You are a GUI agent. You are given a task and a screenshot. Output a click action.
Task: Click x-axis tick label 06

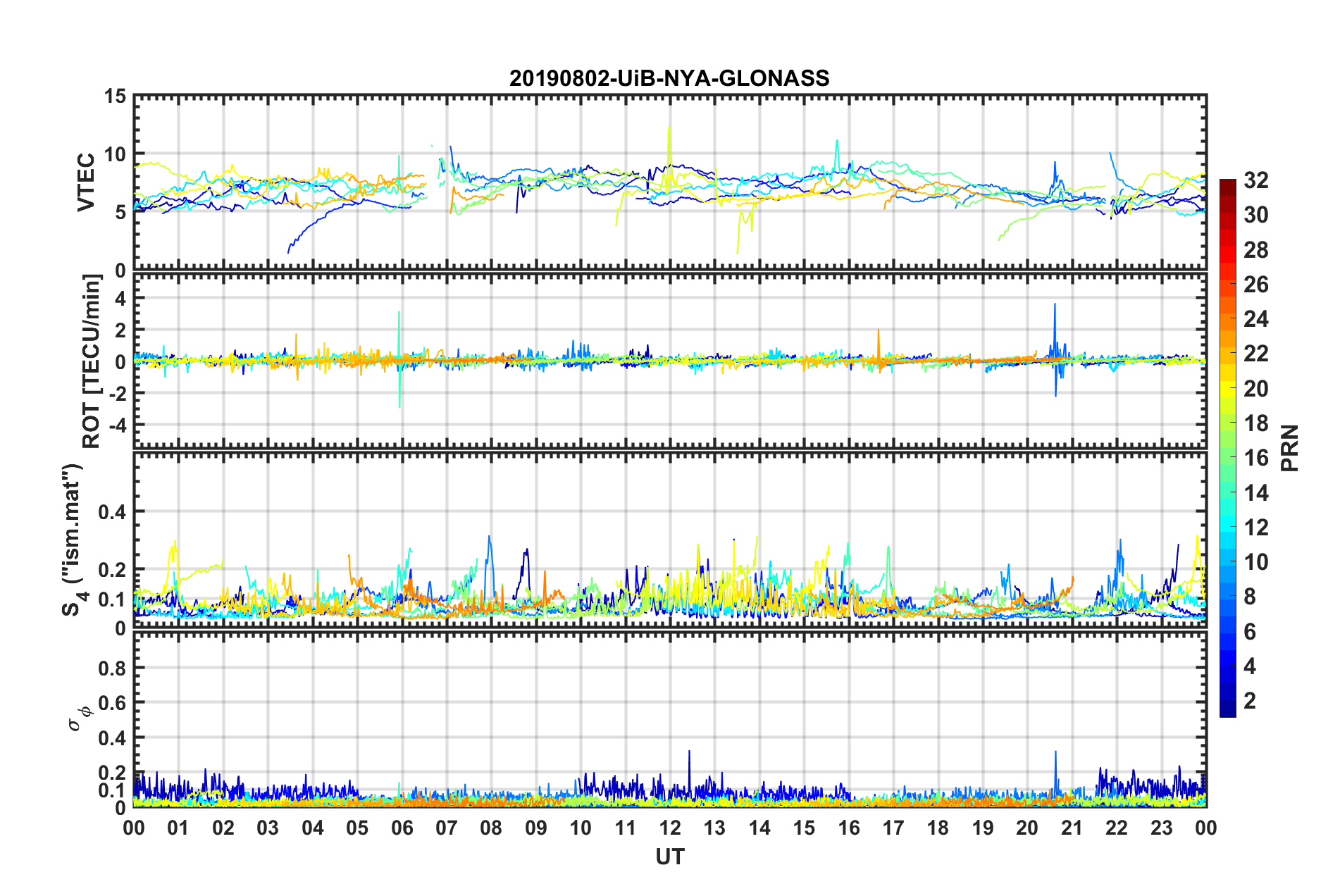402,828
